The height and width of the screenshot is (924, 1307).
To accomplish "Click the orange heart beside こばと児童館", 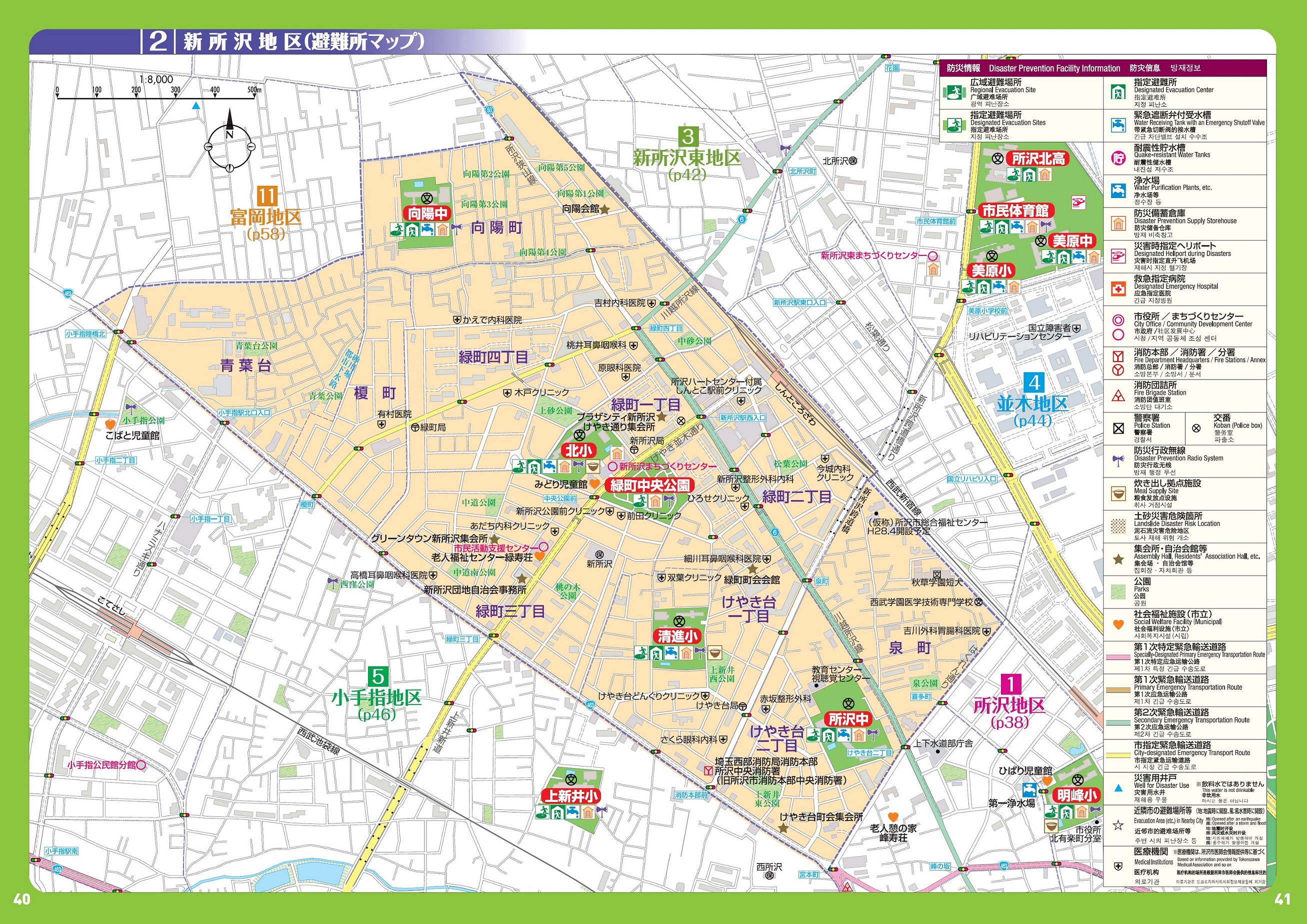I will point(110,424).
